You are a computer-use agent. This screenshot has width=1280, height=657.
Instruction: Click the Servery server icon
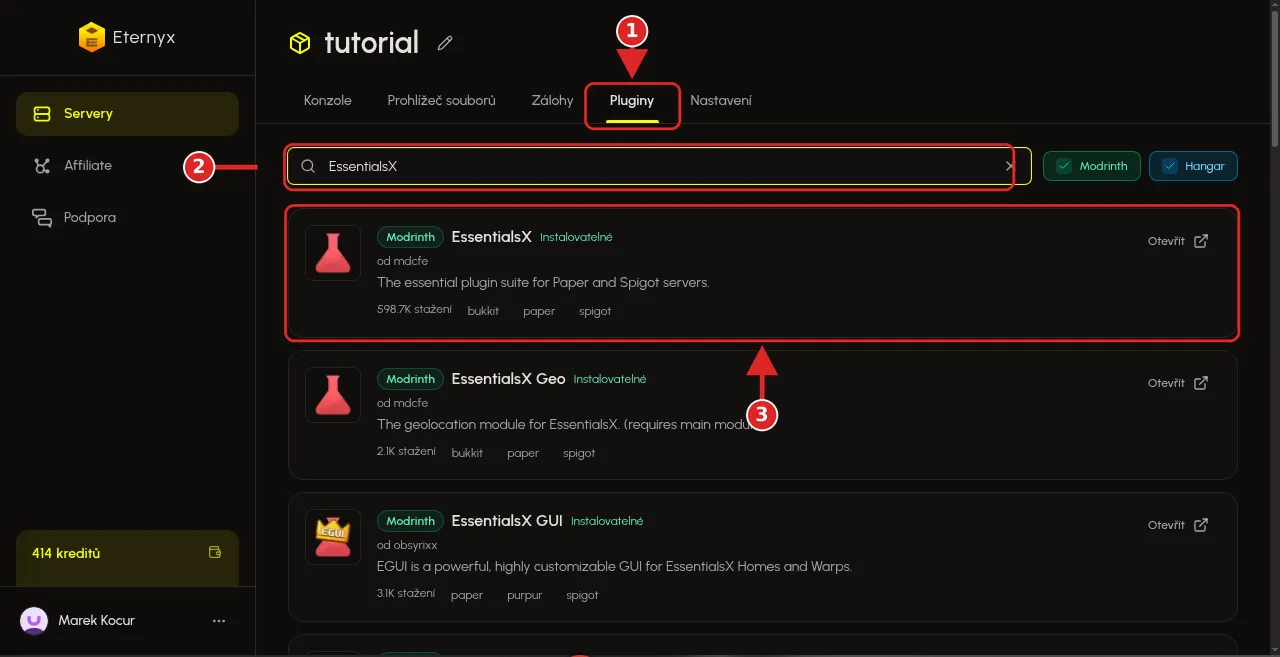click(42, 114)
